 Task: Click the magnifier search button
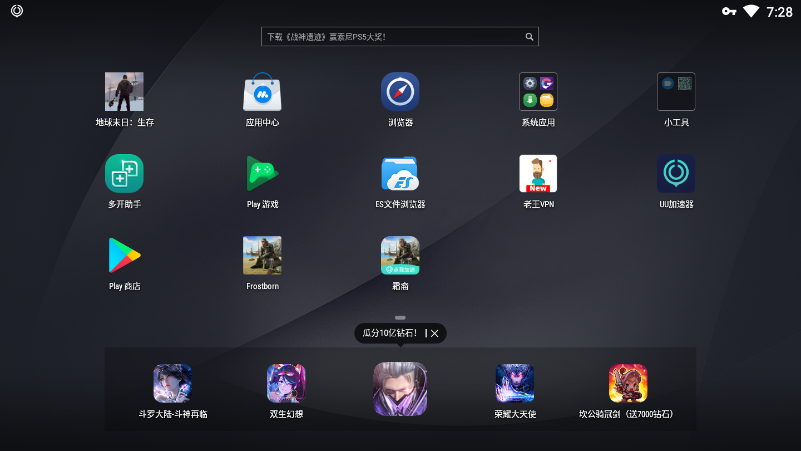click(530, 37)
